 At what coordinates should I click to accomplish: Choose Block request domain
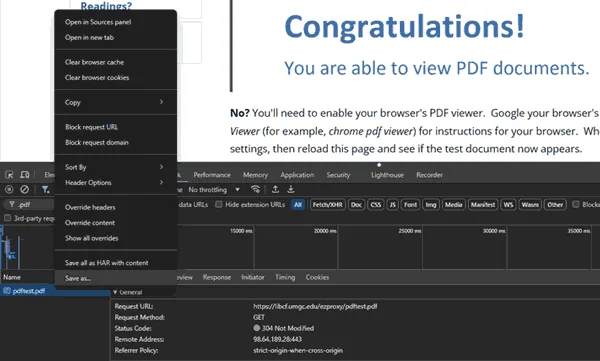coord(116,142)
